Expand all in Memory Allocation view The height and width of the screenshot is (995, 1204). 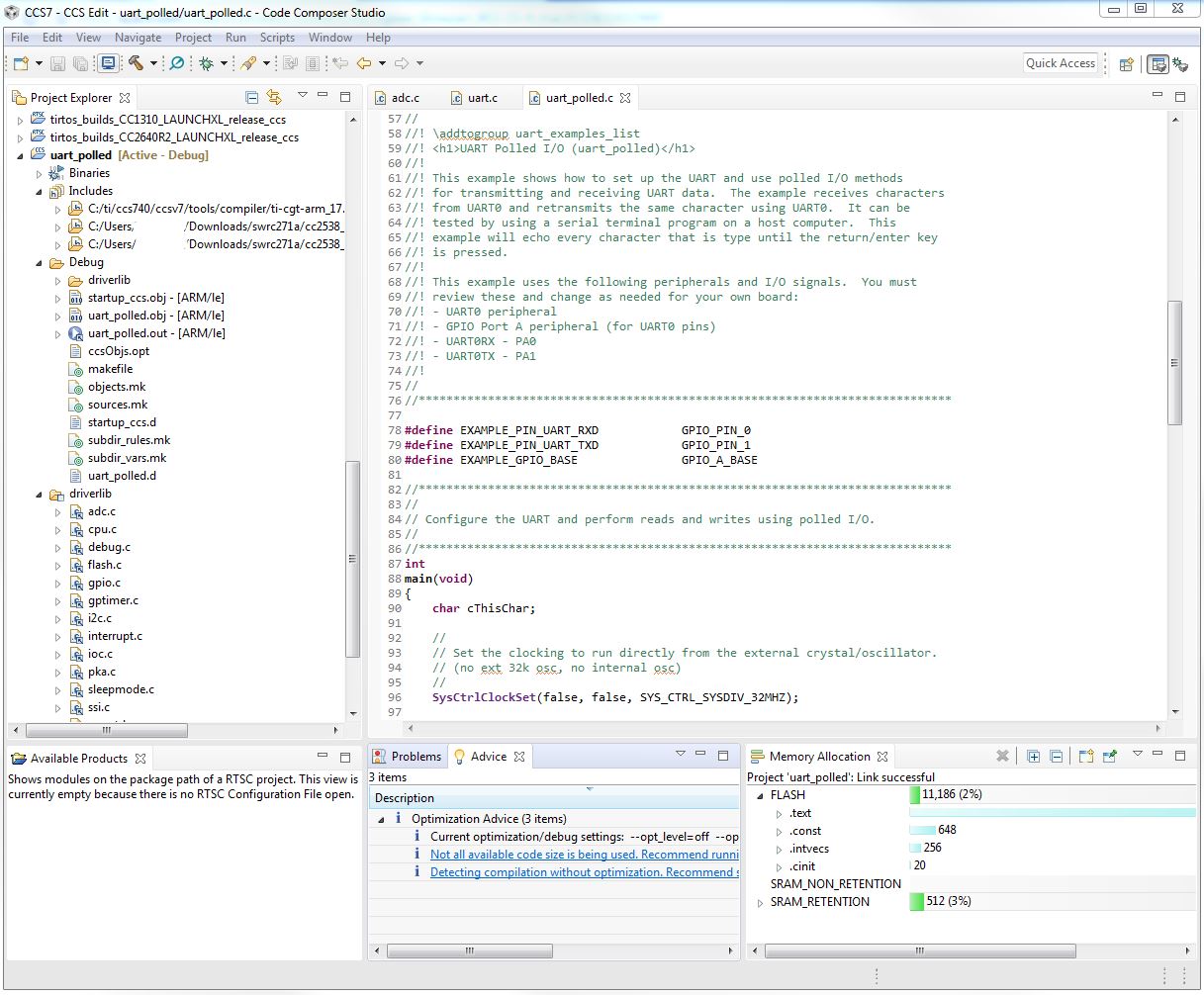click(x=1033, y=757)
